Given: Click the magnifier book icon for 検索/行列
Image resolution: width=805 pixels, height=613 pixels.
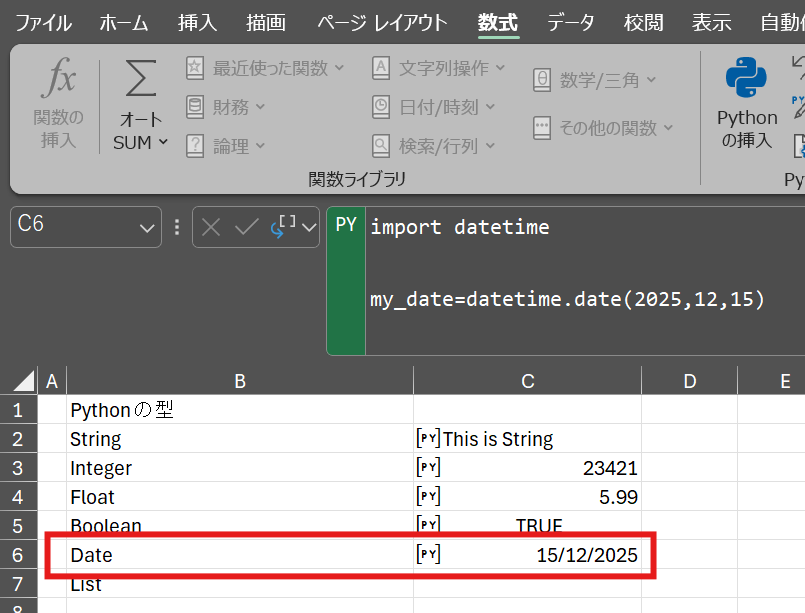Looking at the screenshot, I should (381, 146).
